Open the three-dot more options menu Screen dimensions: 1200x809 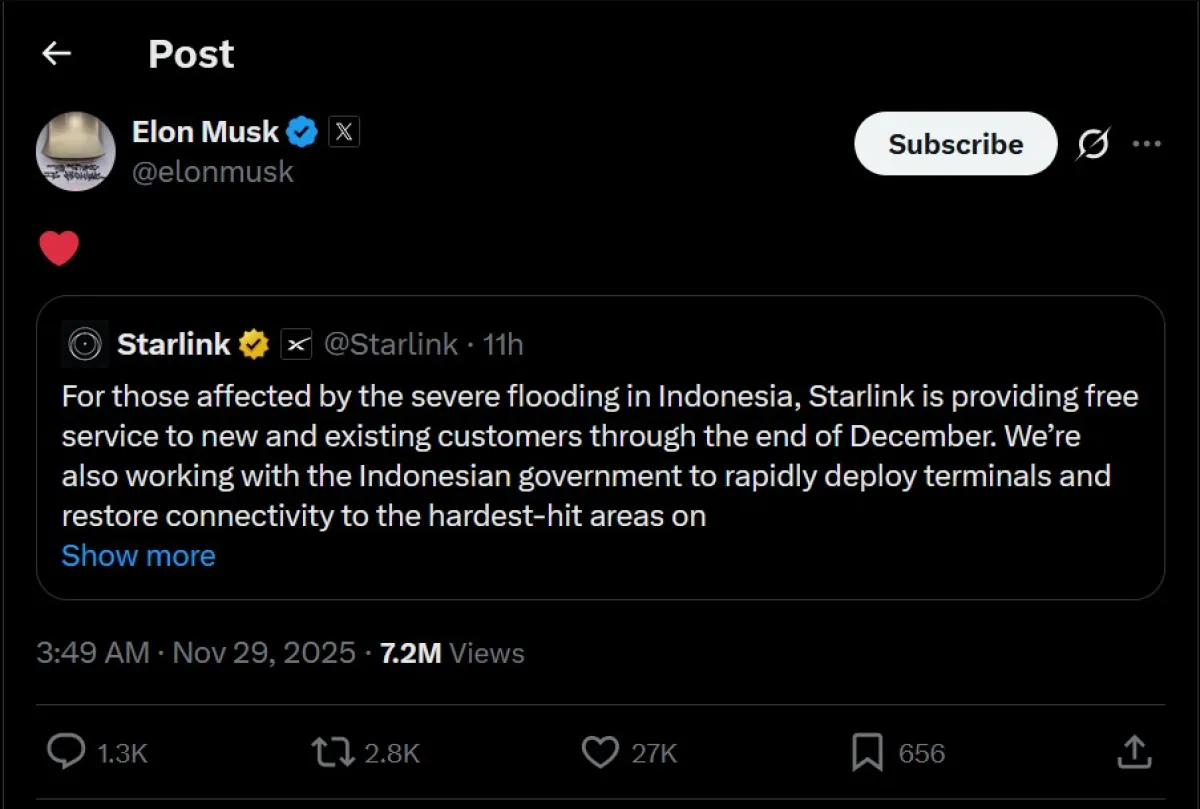[x=1146, y=144]
